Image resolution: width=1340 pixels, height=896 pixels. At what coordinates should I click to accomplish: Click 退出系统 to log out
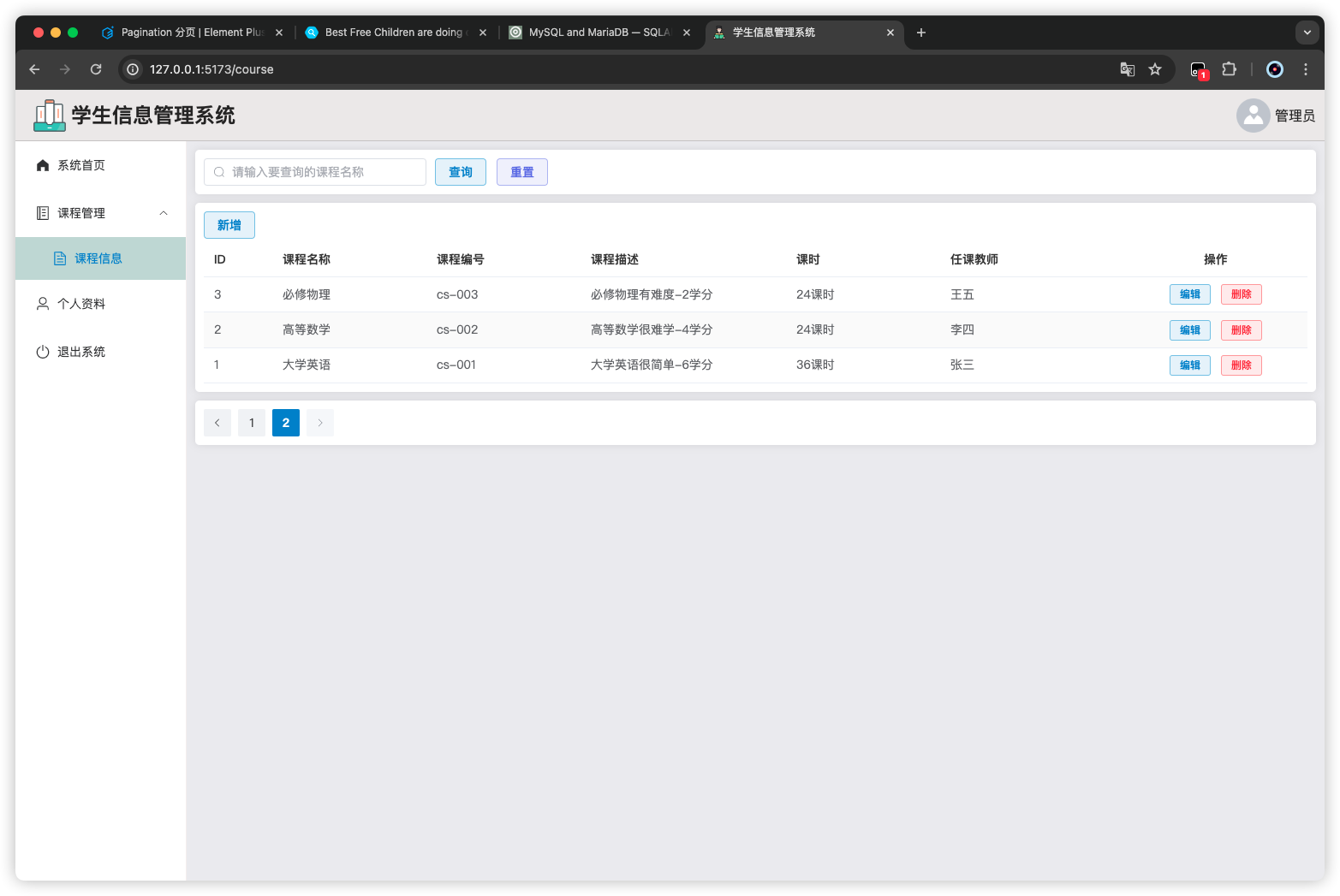(101, 352)
